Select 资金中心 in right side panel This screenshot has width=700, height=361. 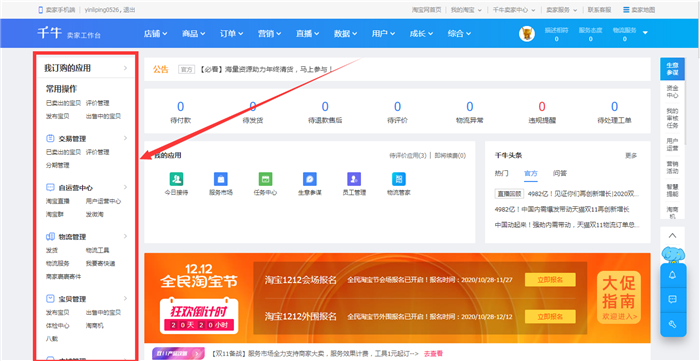click(x=672, y=91)
